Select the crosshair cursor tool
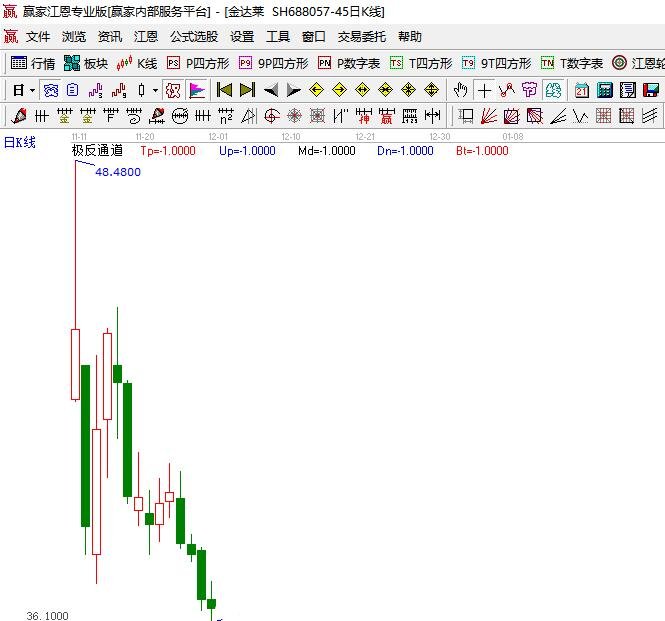 tap(484, 90)
